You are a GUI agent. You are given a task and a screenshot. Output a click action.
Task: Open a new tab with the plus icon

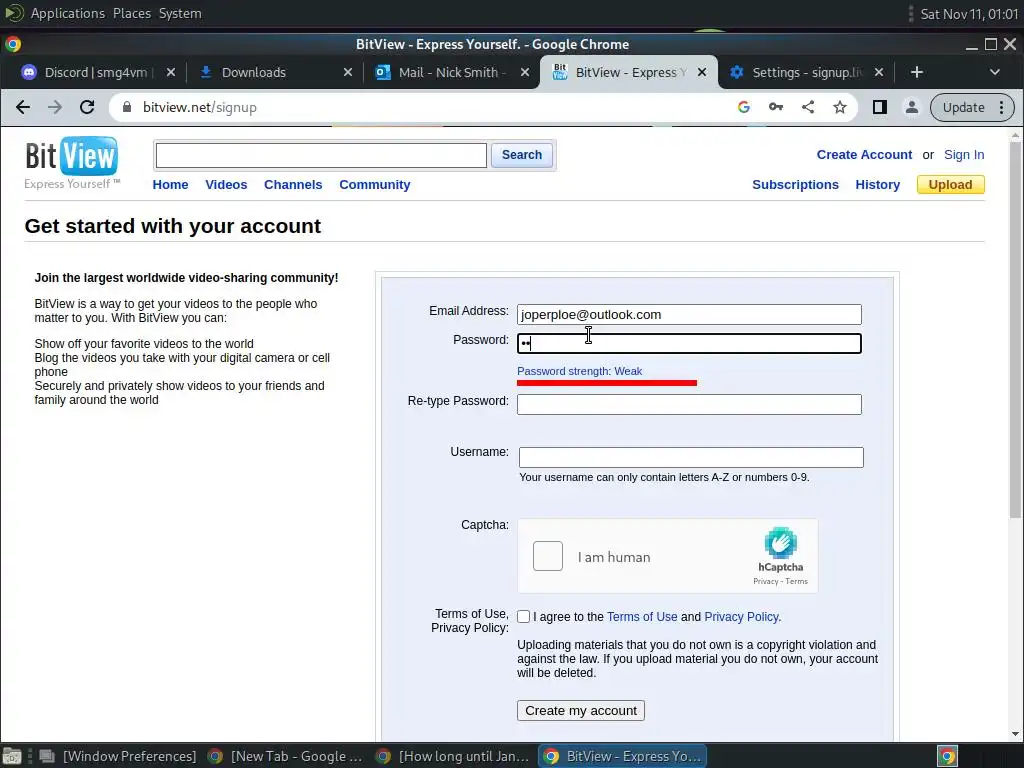click(917, 72)
